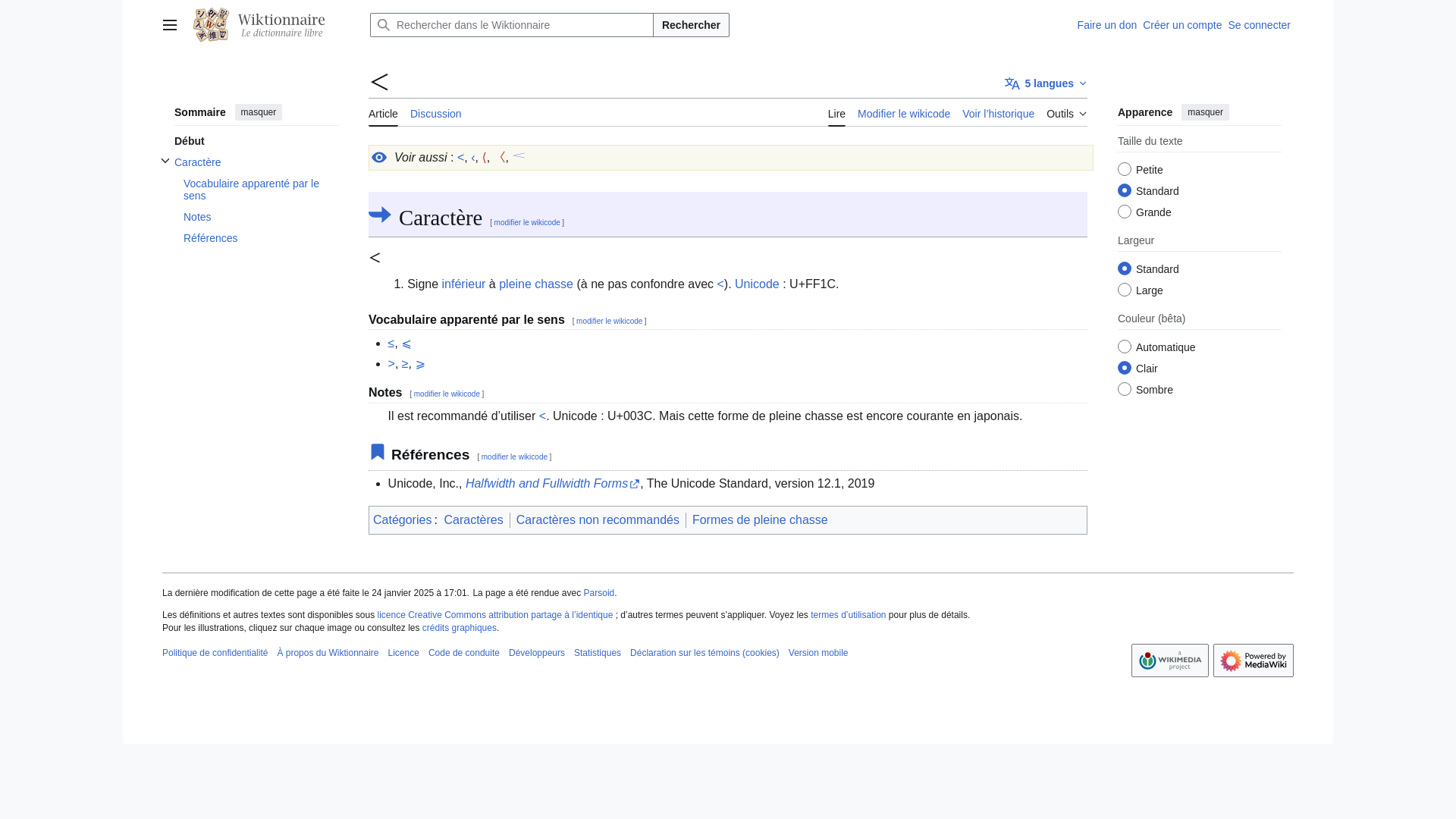This screenshot has height=819, width=1456.
Task: Click the blue eye 'Voir aussi' icon
Action: point(379,158)
